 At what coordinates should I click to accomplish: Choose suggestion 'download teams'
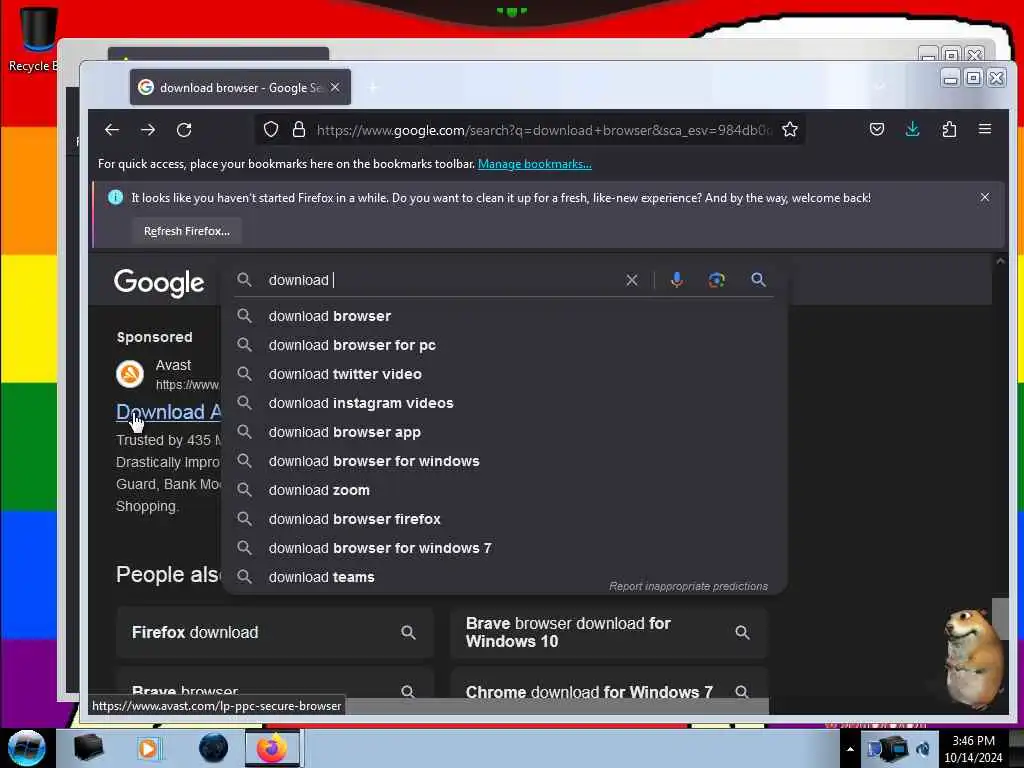pos(504,577)
